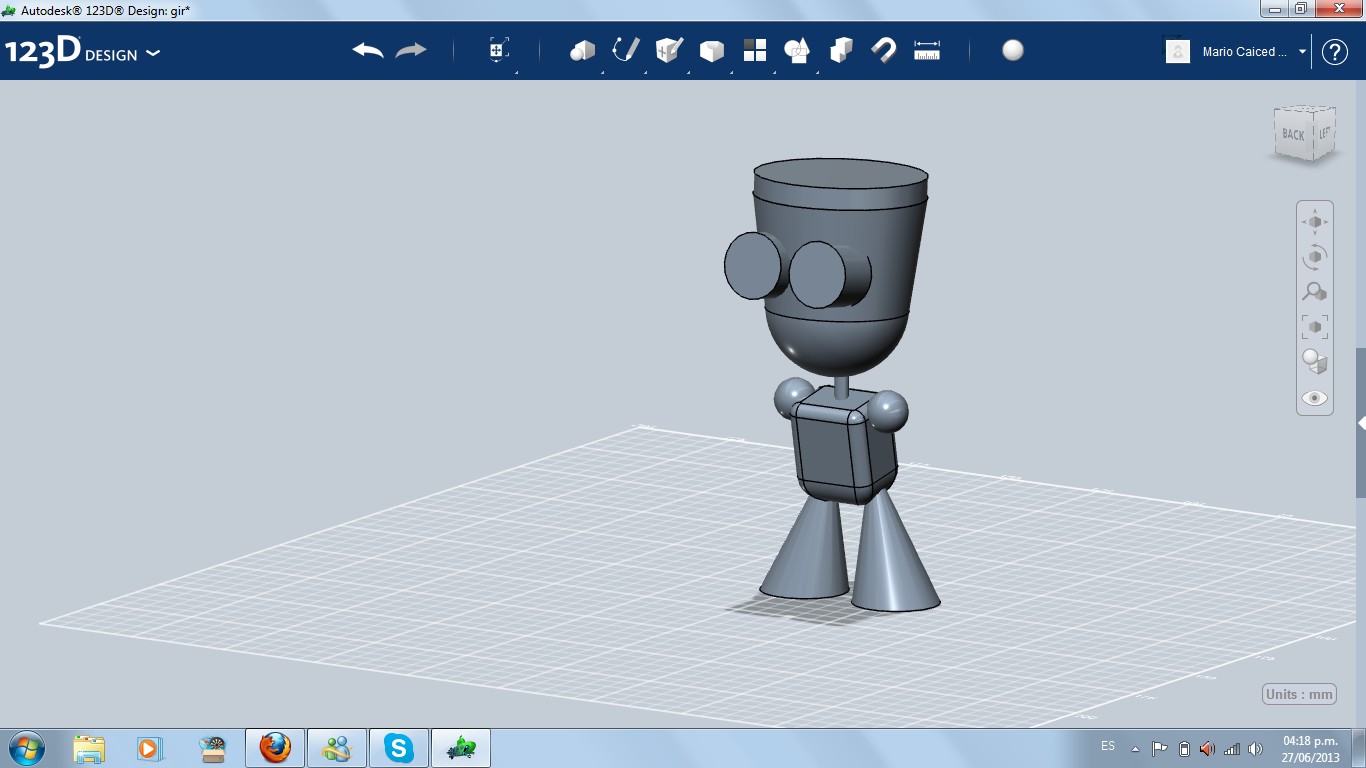Switch to Firefox in the taskbar
The height and width of the screenshot is (768, 1366).
(275, 748)
